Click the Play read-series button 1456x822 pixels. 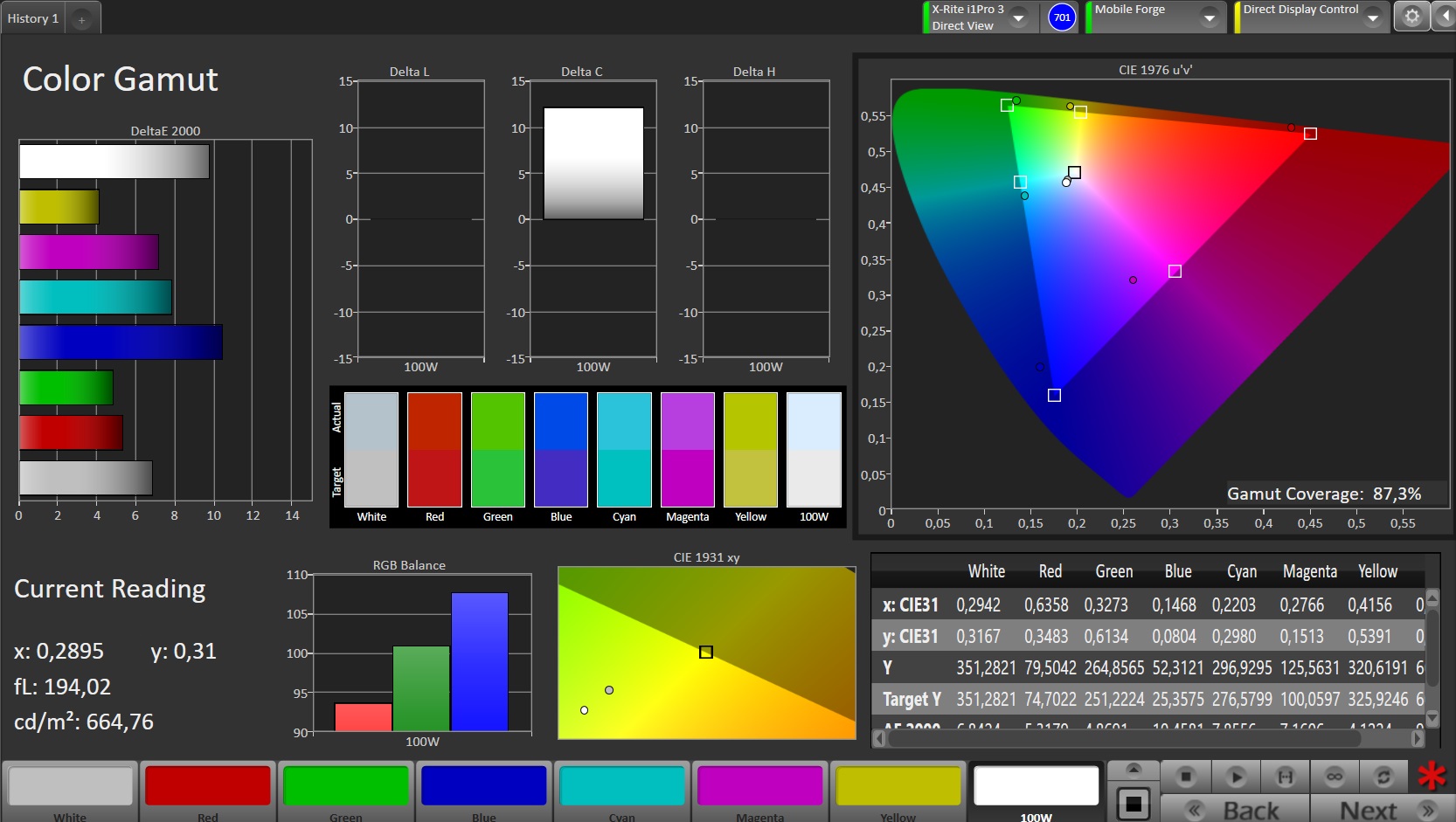tap(1235, 776)
